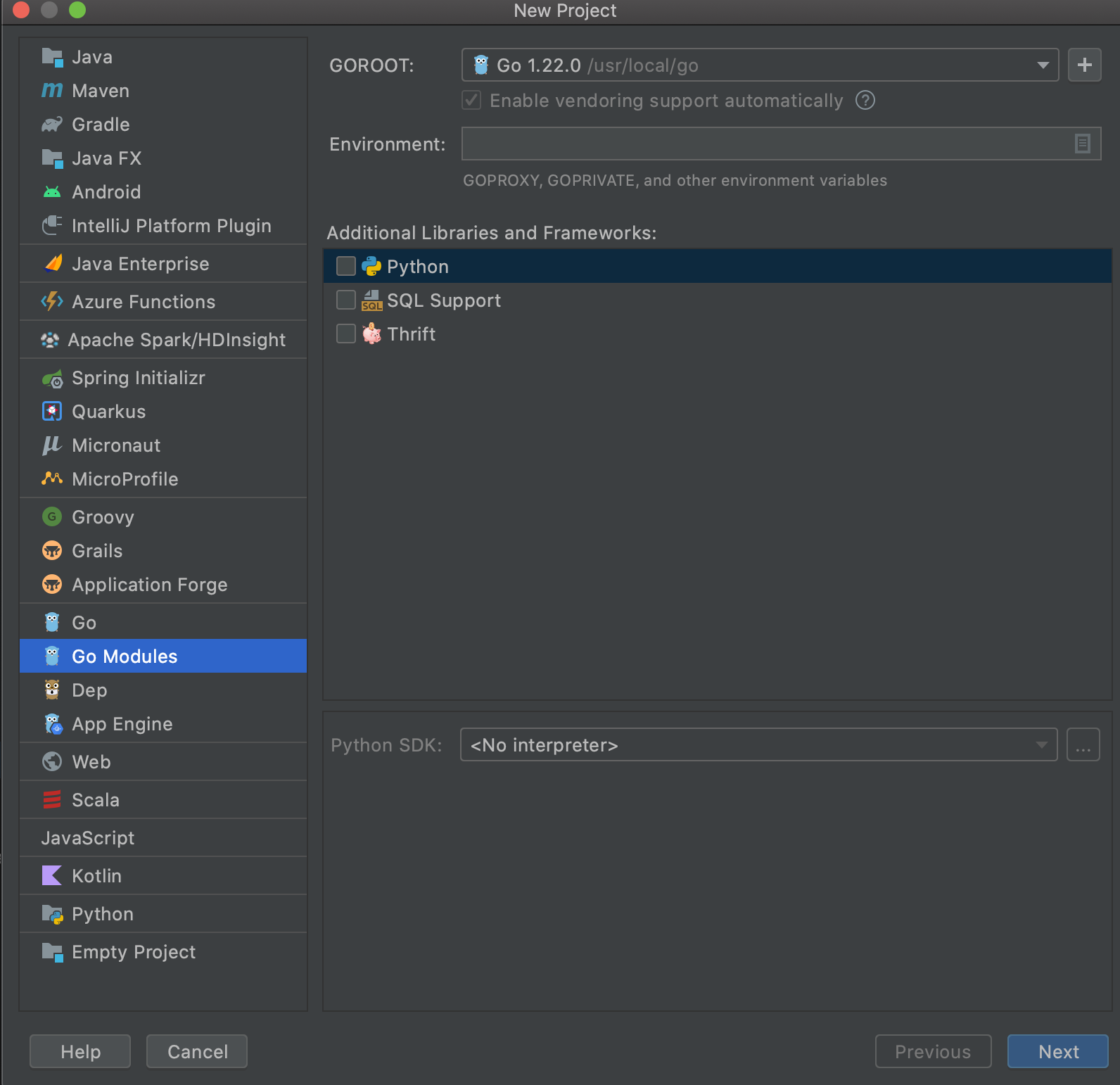Select the App Engine label entry

point(122,724)
